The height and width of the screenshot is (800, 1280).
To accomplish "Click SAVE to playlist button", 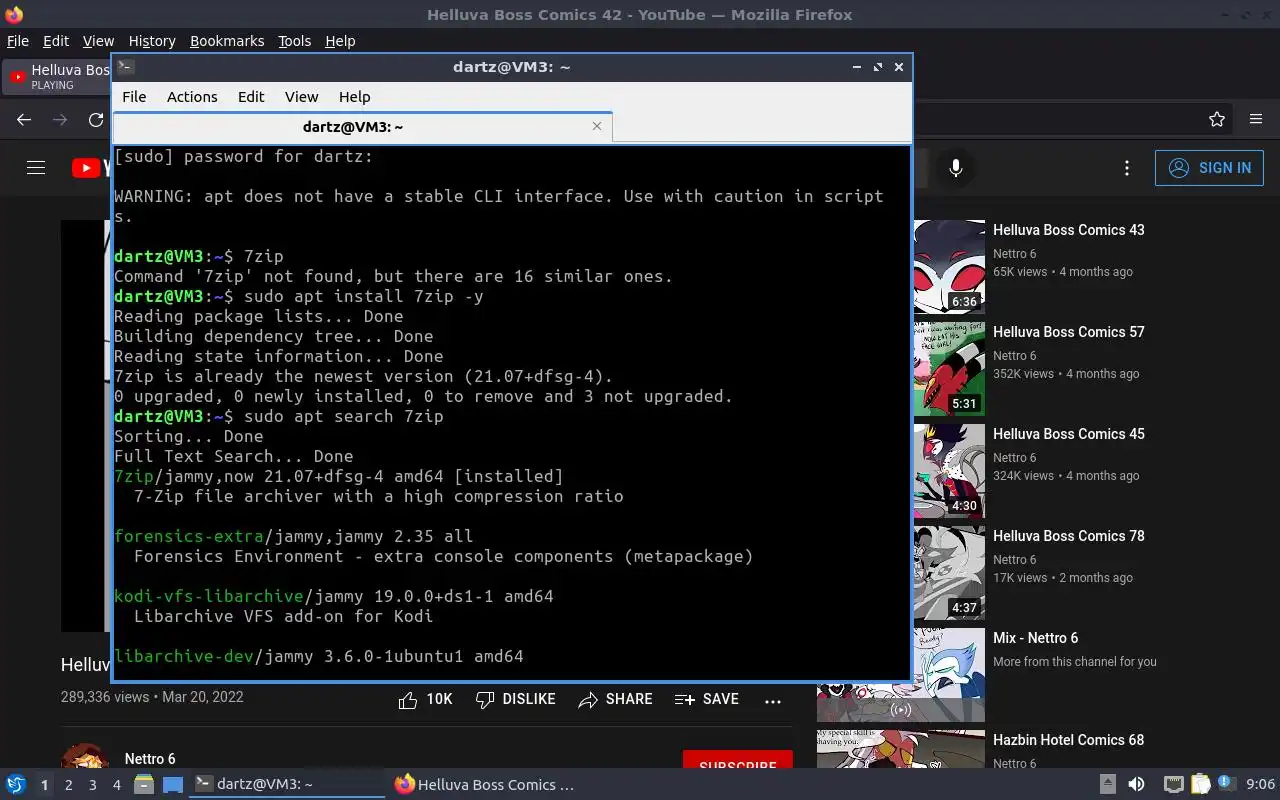I will [706, 700].
